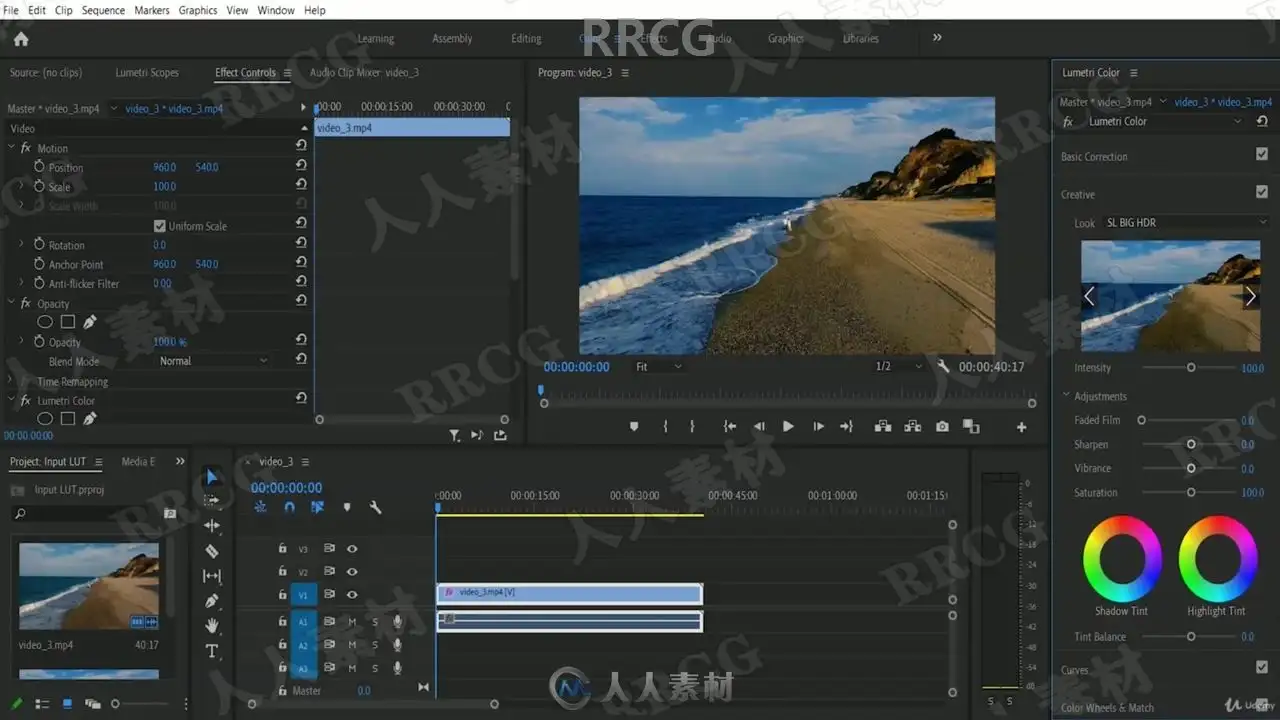Image resolution: width=1280 pixels, height=720 pixels.
Task: Expand the Curves section in Lumetri Color
Action: pos(1075,670)
